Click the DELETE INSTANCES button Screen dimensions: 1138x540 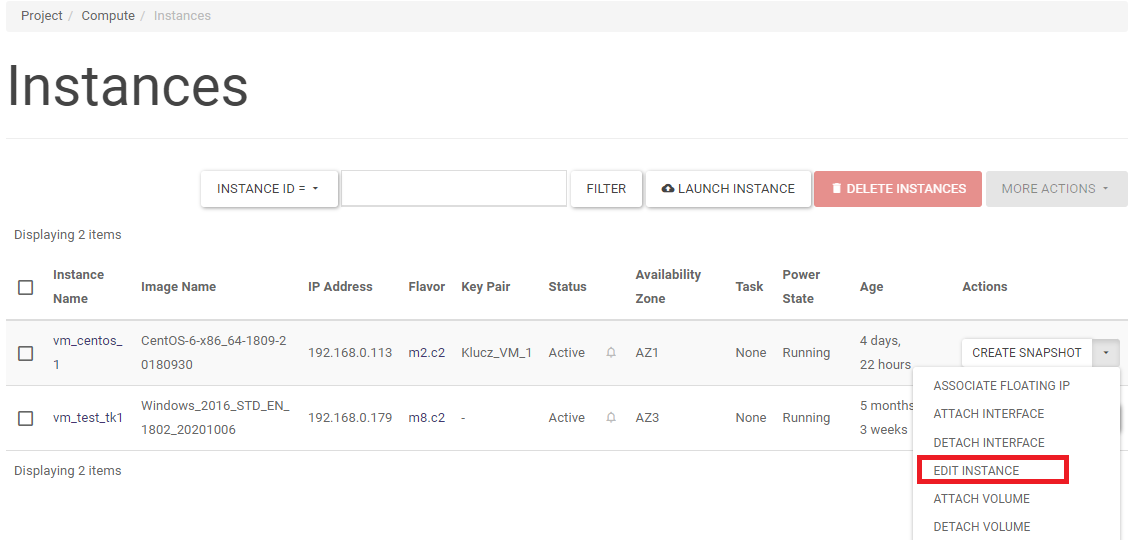(897, 189)
